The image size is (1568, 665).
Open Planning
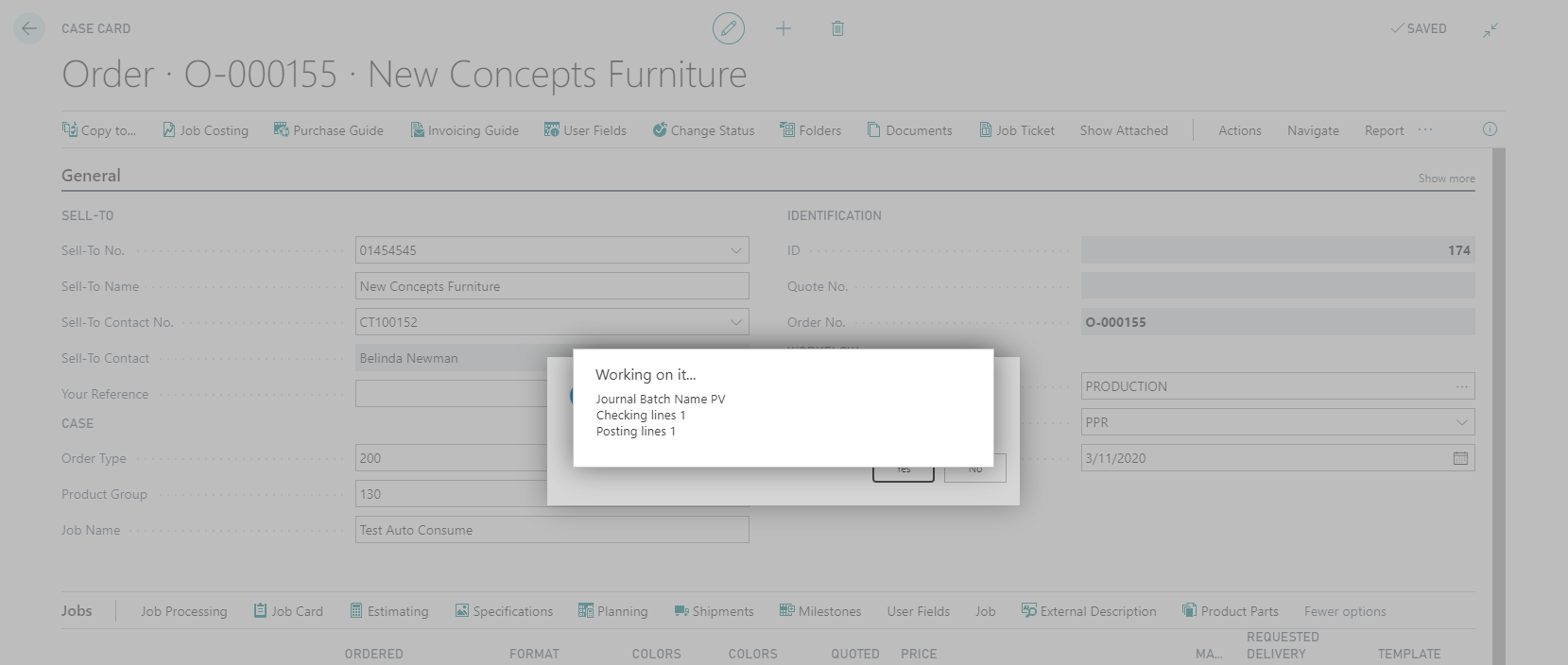pos(613,611)
